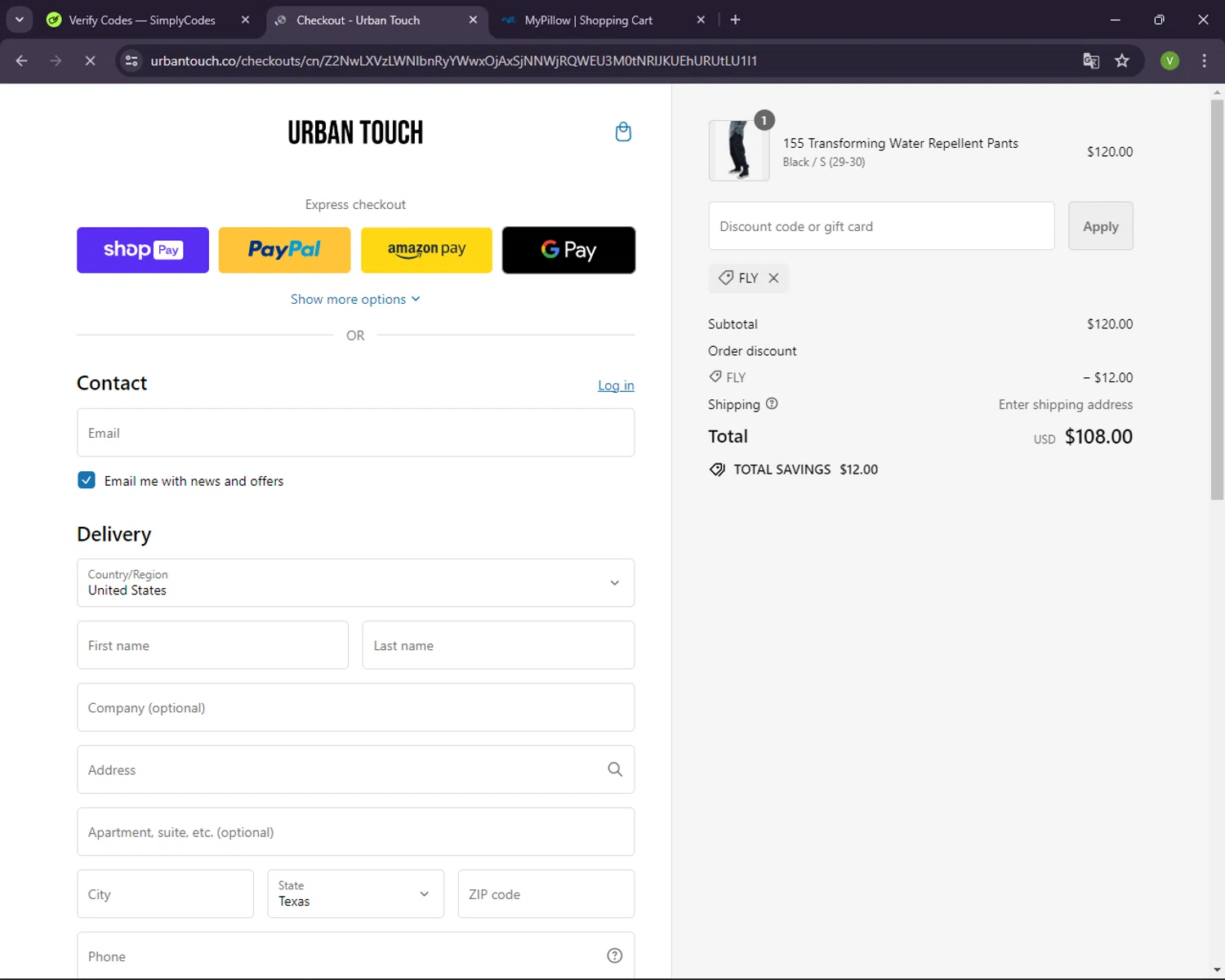Click the $108.00 total amount

tap(1098, 436)
